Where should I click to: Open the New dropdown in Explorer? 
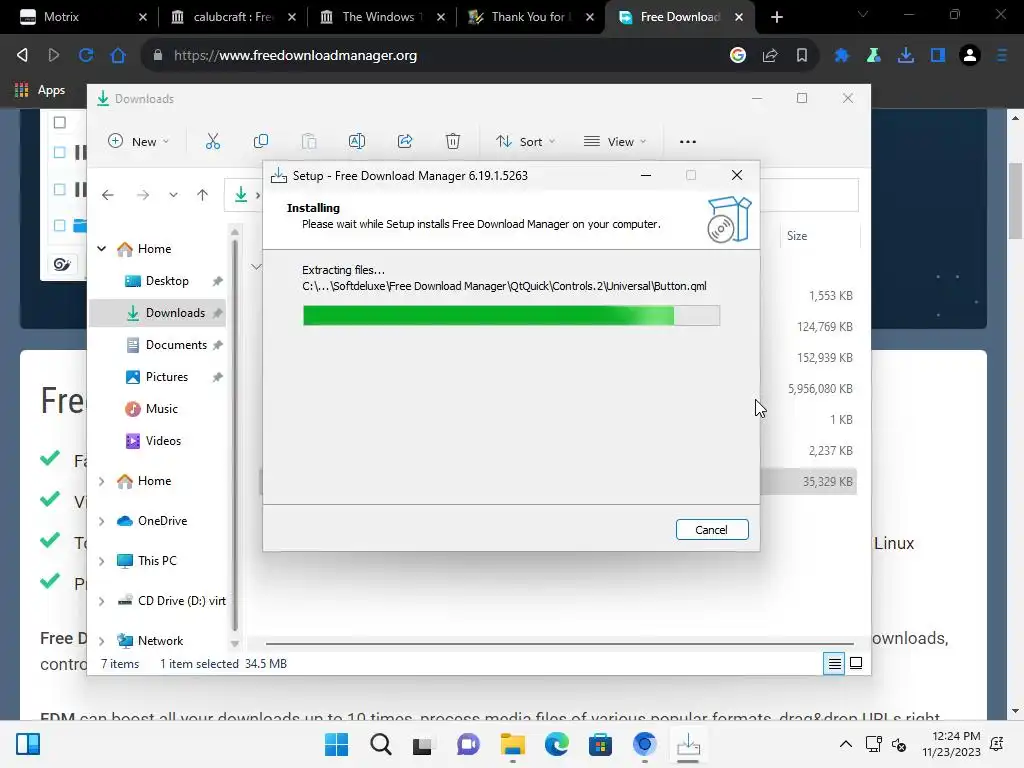point(138,141)
